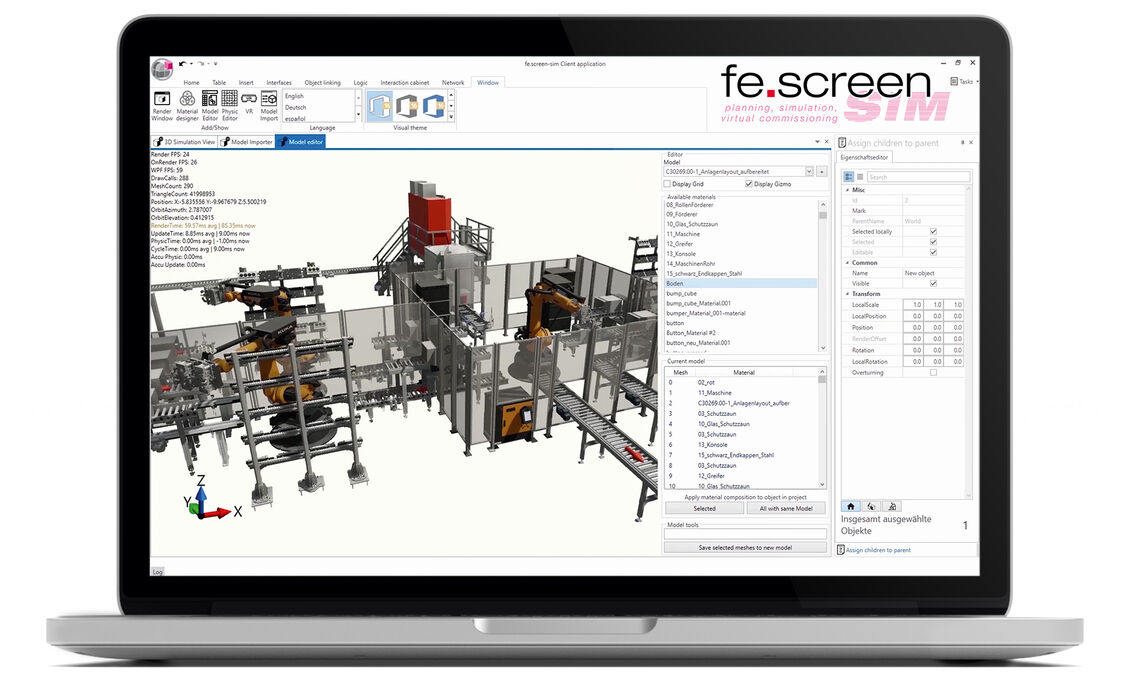
Task: Collapse the Misc property group
Action: 848,190
